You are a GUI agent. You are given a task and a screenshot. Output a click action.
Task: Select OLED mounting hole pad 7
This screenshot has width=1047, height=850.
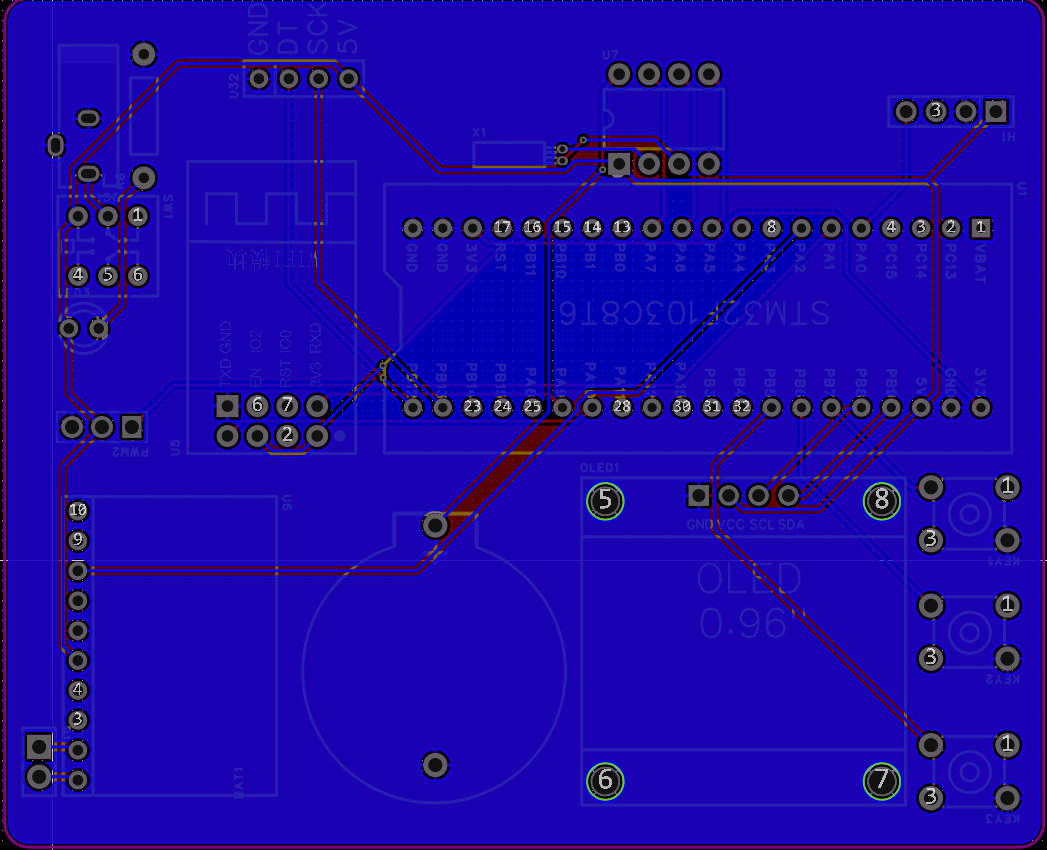click(881, 781)
